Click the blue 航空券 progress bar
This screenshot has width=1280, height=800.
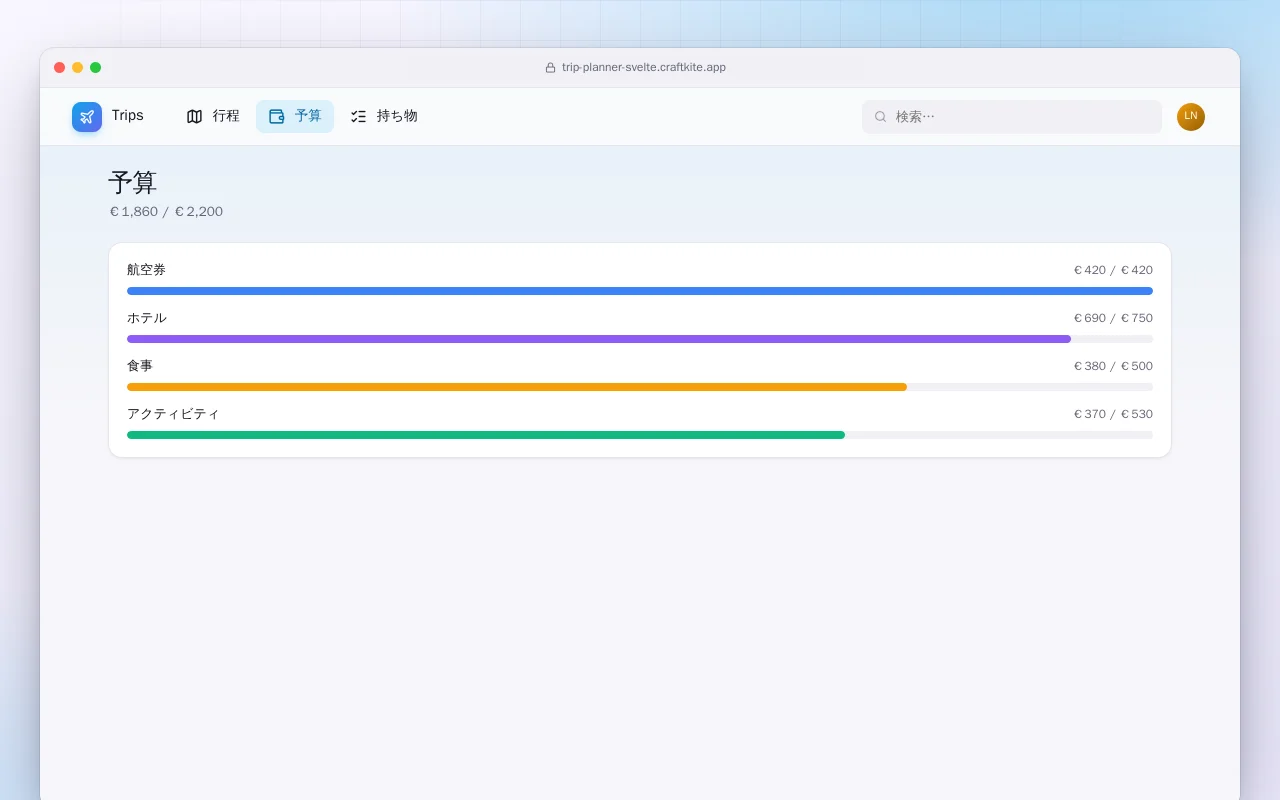[640, 291]
